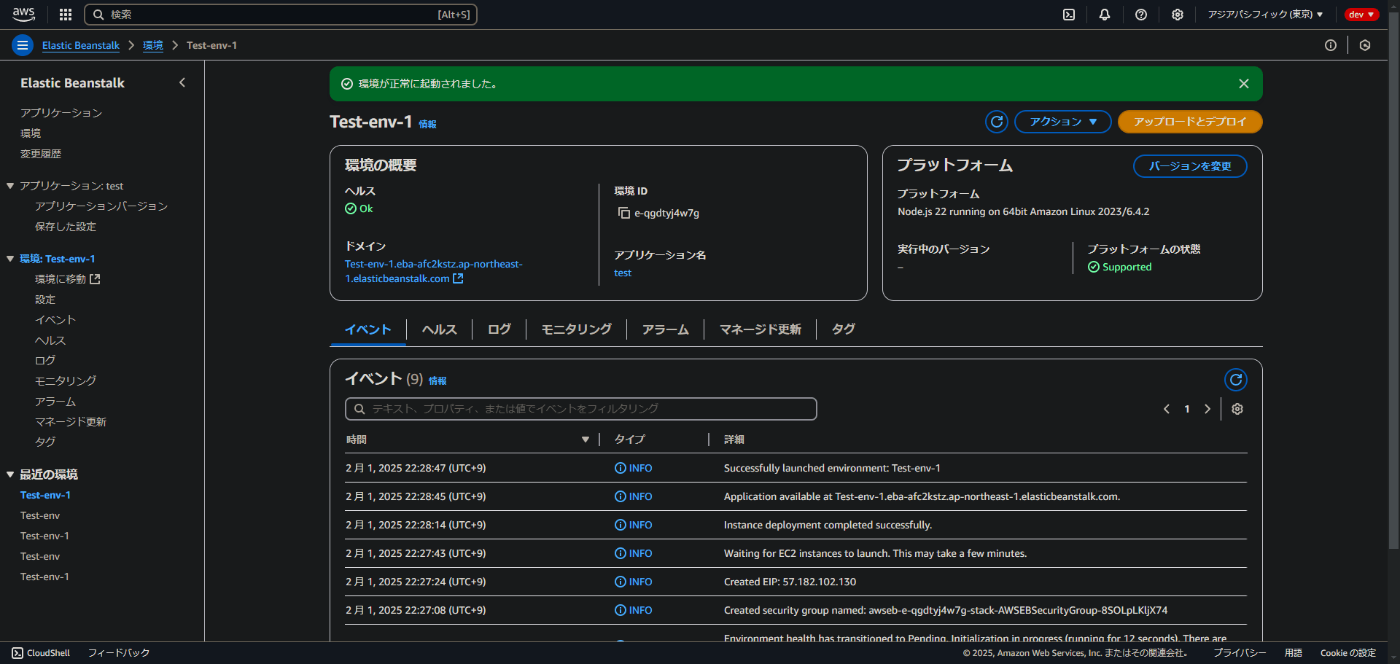Switch to the イベント tab
Screen dimensions: 1400x664
click(367, 329)
